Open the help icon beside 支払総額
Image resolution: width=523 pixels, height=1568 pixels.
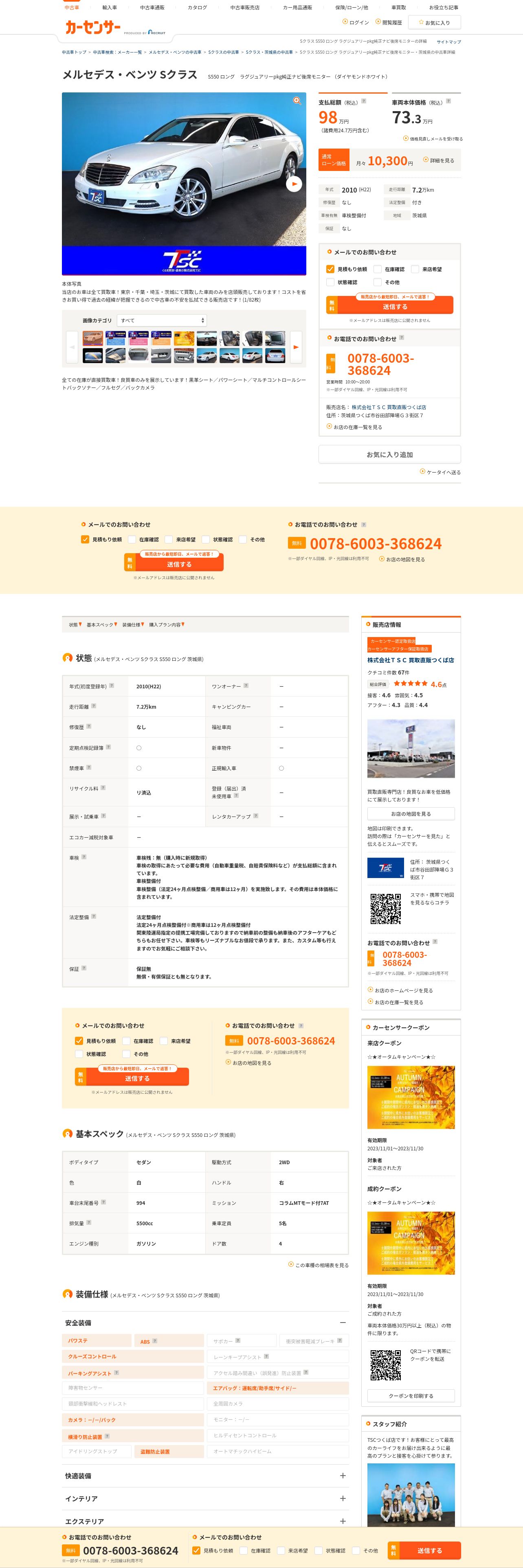[x=363, y=101]
